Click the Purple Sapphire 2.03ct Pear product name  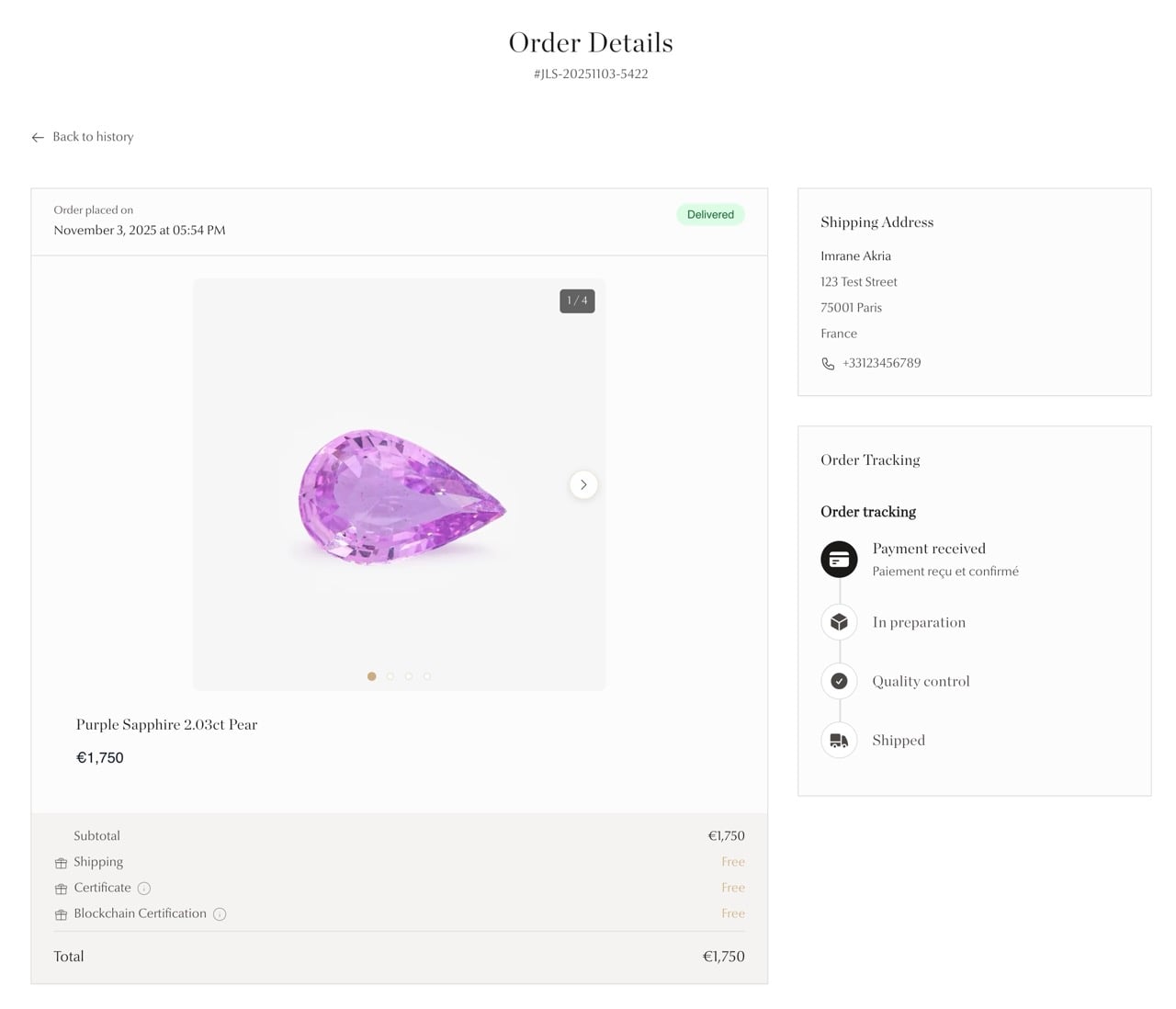(166, 724)
